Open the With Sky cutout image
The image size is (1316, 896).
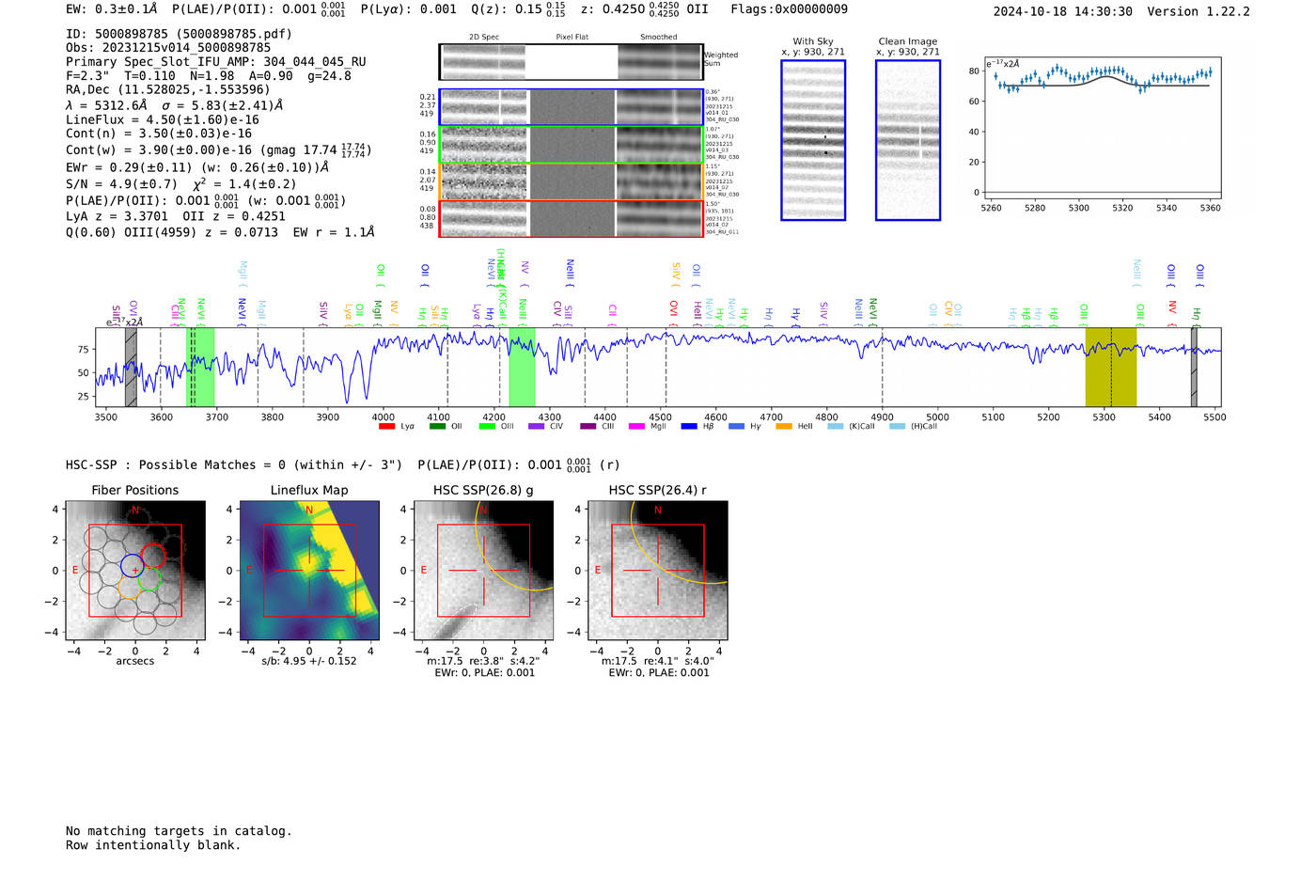pyautogui.click(x=813, y=140)
